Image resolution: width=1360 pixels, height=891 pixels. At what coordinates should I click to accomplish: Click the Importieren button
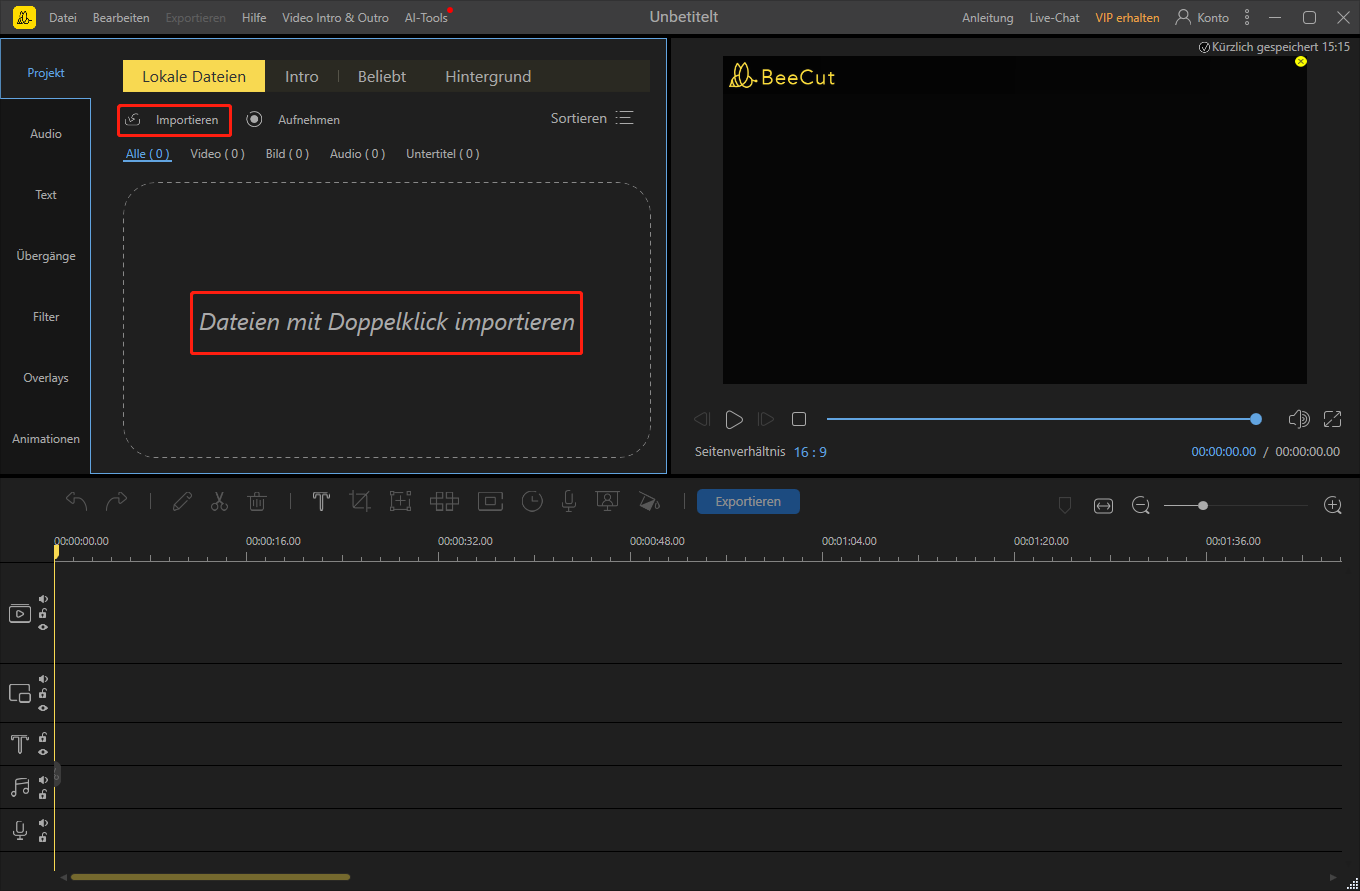point(174,120)
